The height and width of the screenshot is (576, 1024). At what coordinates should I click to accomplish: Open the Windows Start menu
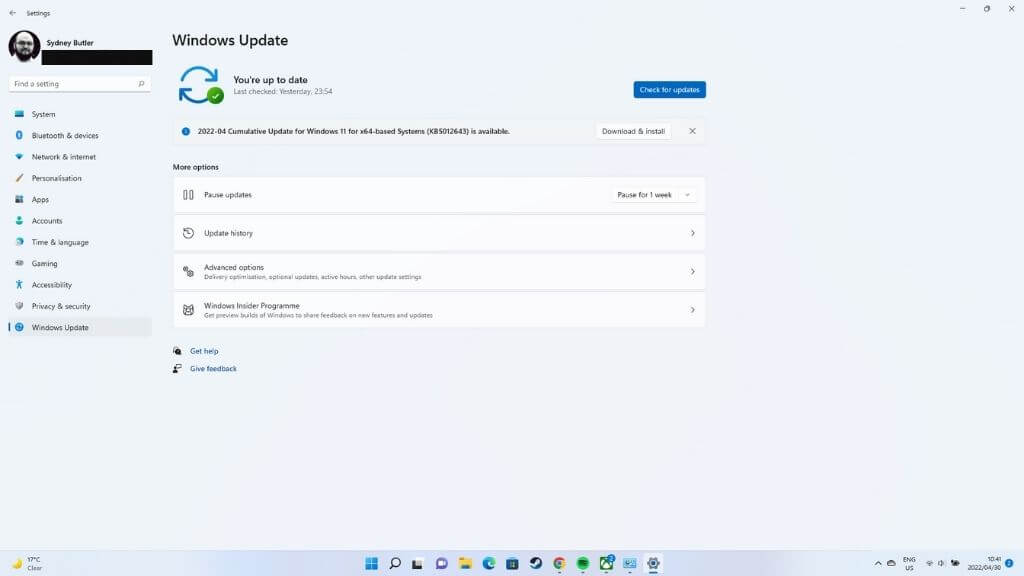(372, 563)
